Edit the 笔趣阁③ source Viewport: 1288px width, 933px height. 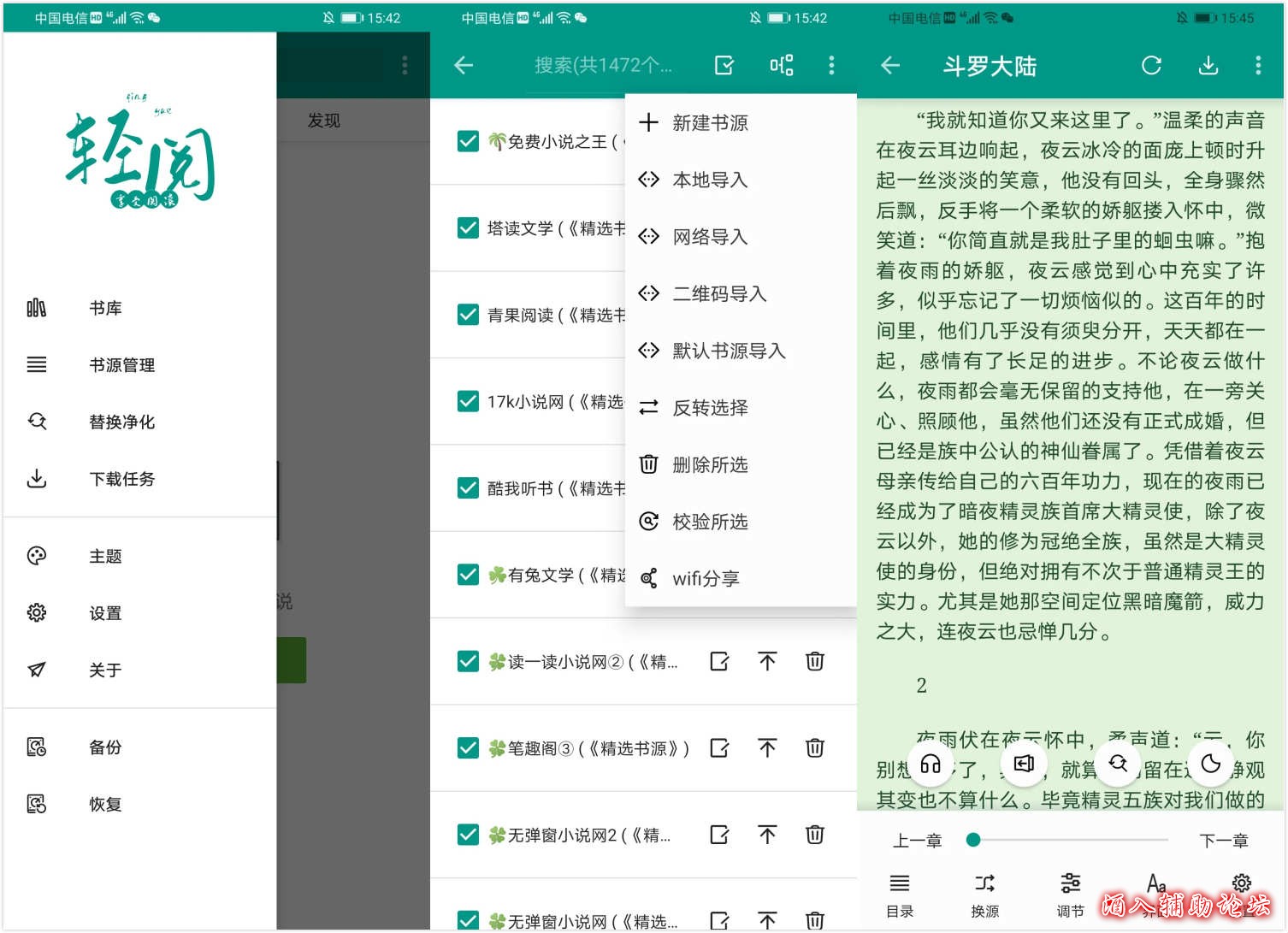click(719, 748)
